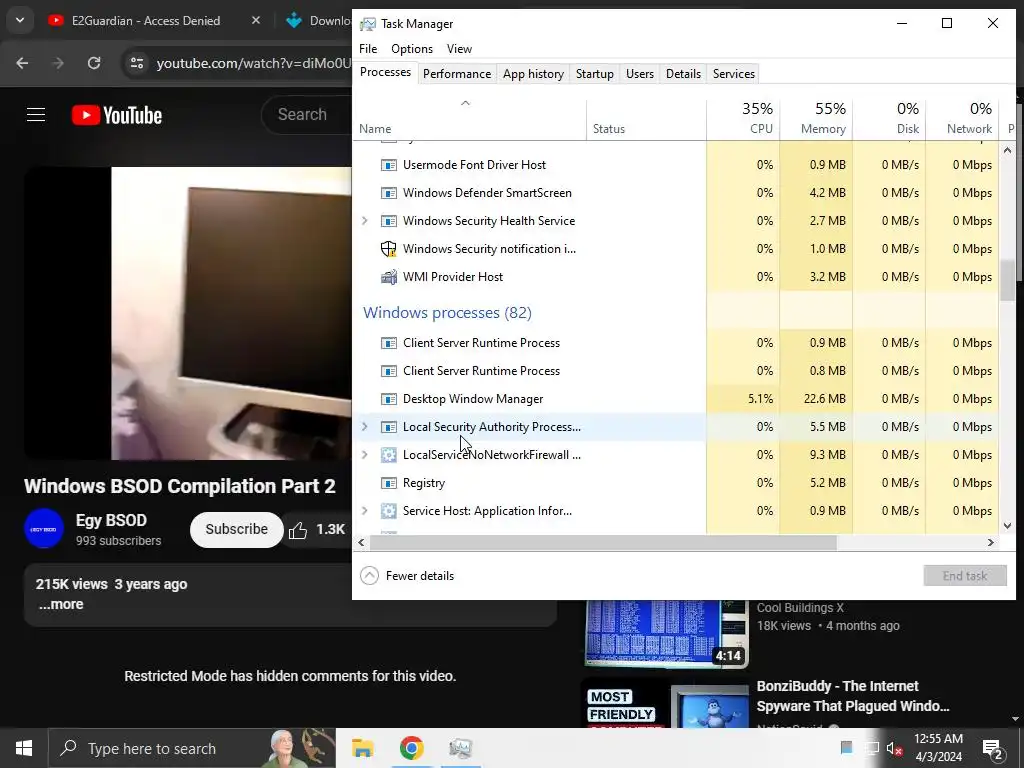The height and width of the screenshot is (768, 1024).
Task: Open the 4:14 recommended video thumbnail
Action: 665,633
